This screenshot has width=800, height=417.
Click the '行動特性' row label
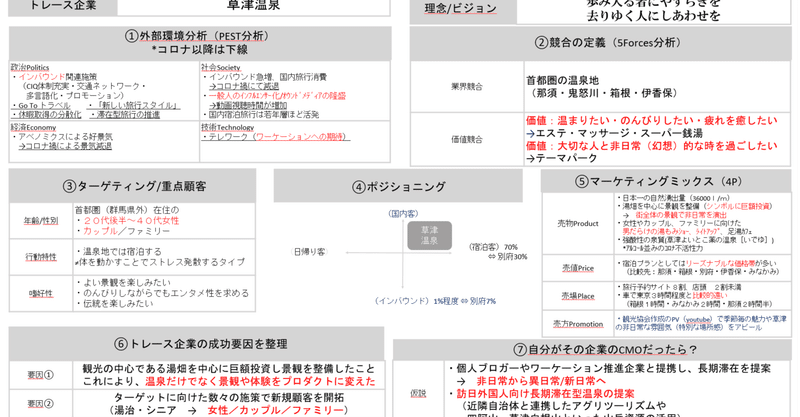coord(41,257)
